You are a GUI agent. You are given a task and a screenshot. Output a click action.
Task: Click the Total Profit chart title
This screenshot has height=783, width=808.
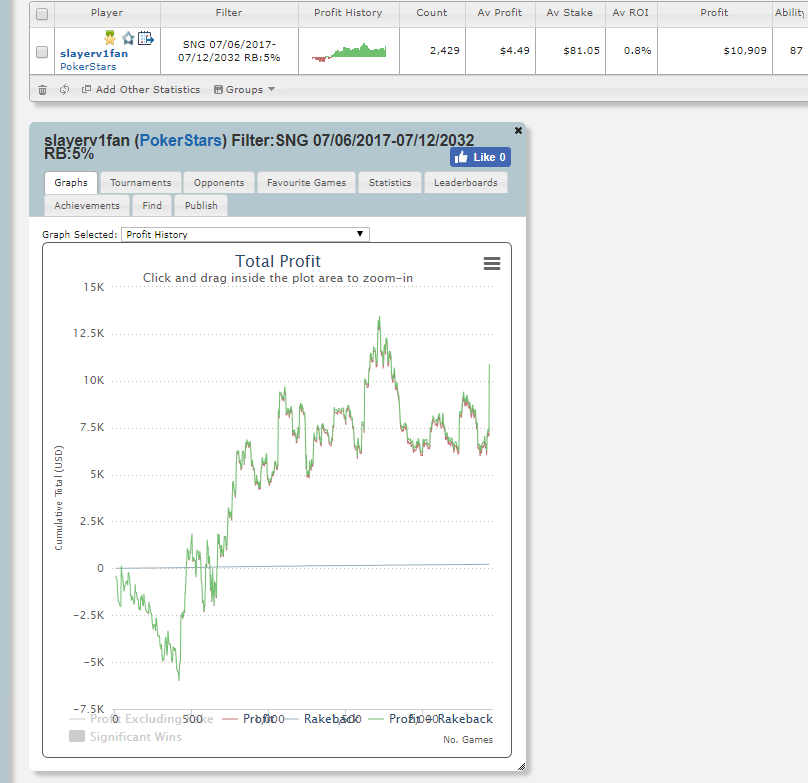click(278, 261)
